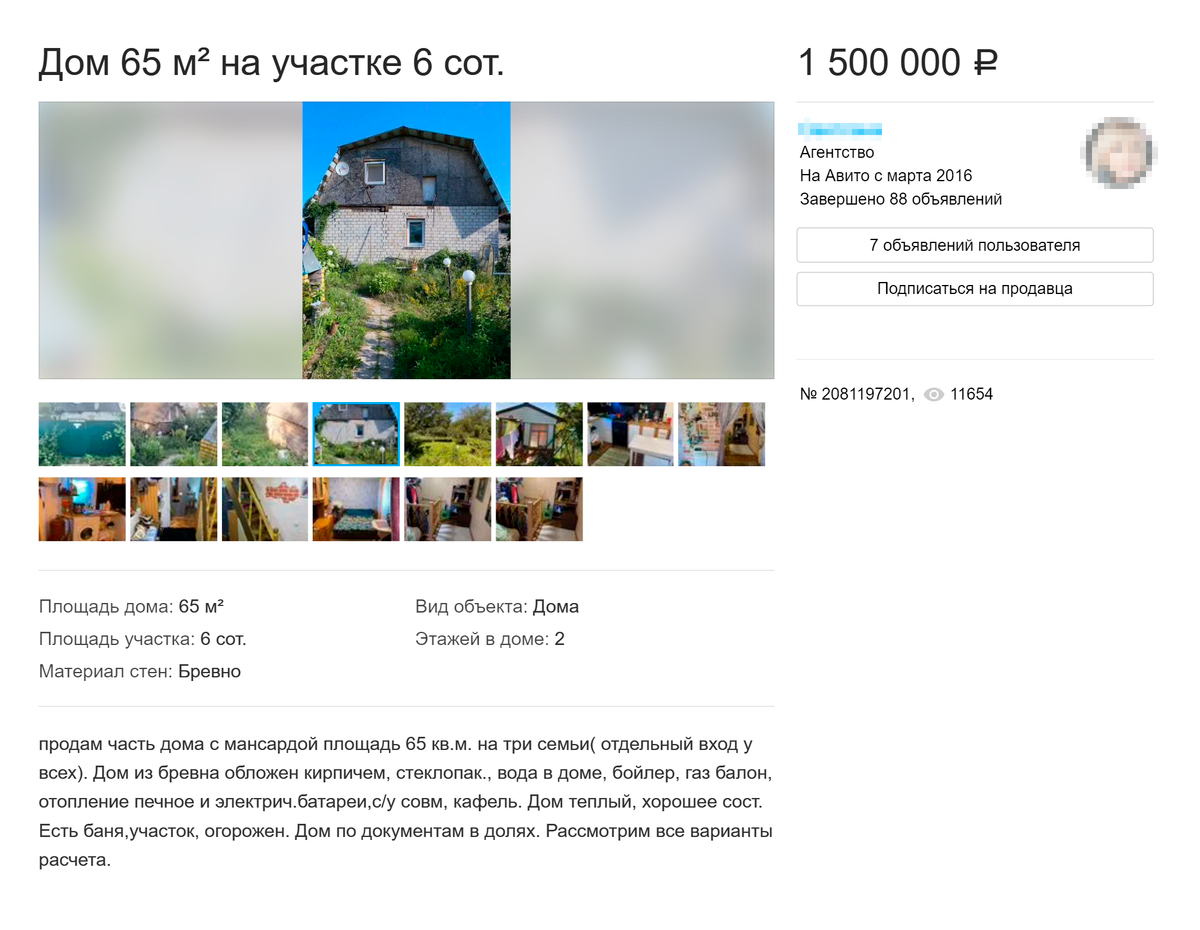Viewport: 1200px width, 930px height.
Task: Click the blurred right side of gallery
Action: (x=642, y=240)
